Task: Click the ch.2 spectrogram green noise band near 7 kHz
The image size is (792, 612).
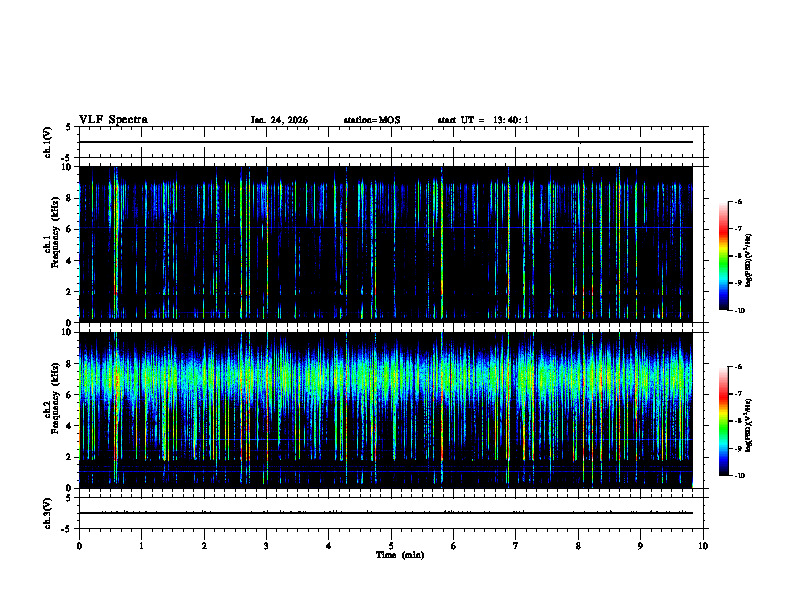Action: point(386,377)
